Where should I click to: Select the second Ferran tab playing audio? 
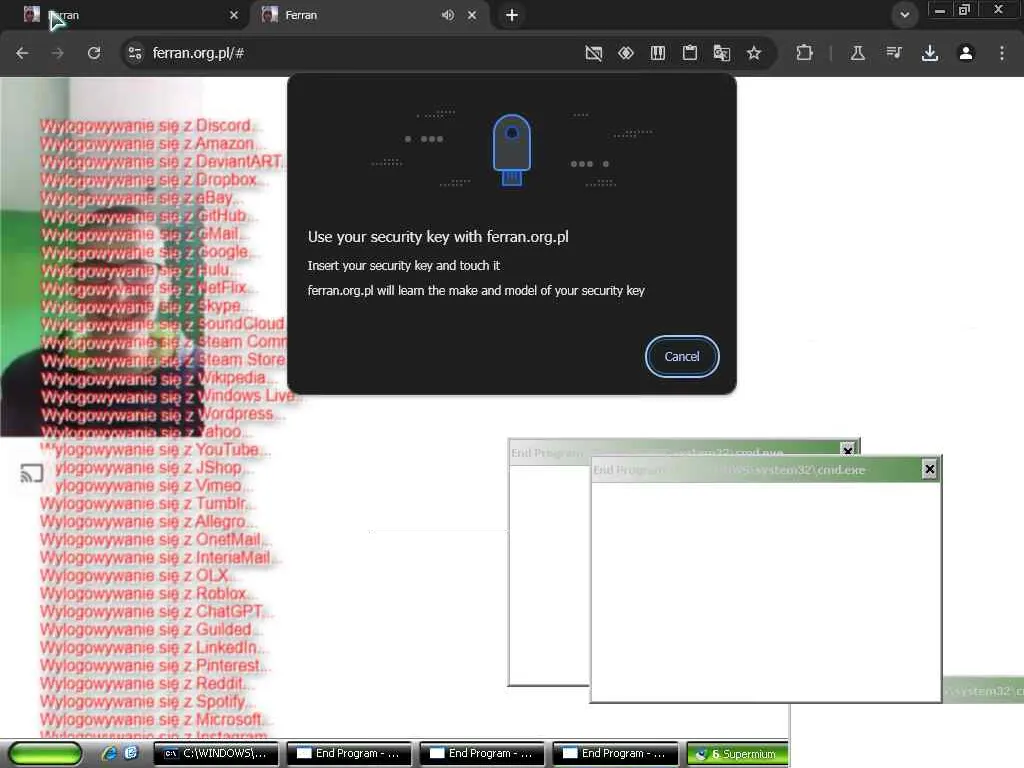[353, 15]
